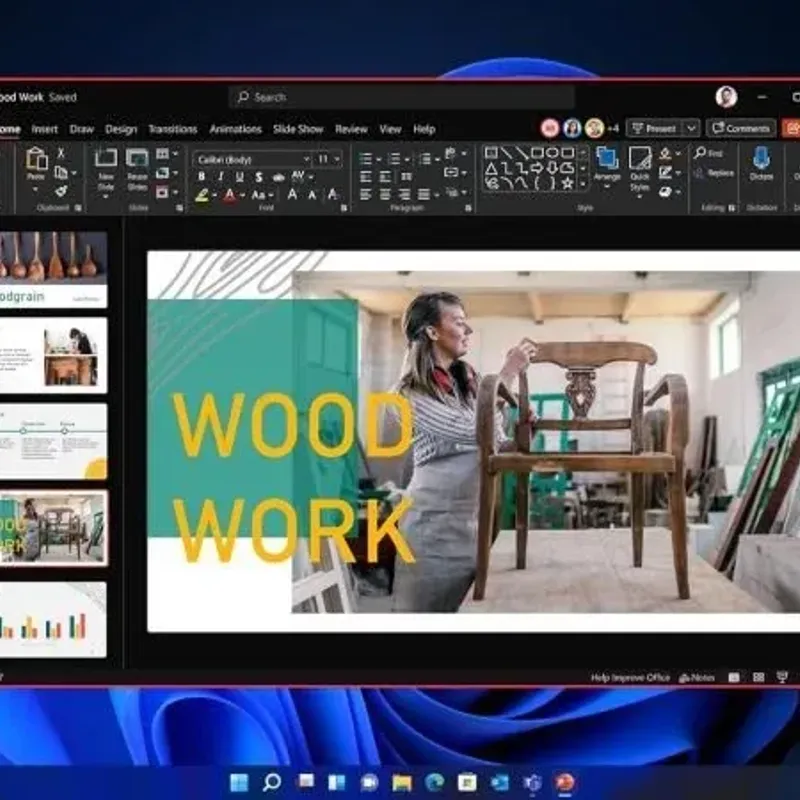Launch Microsoft Edge from the taskbar

434,782
